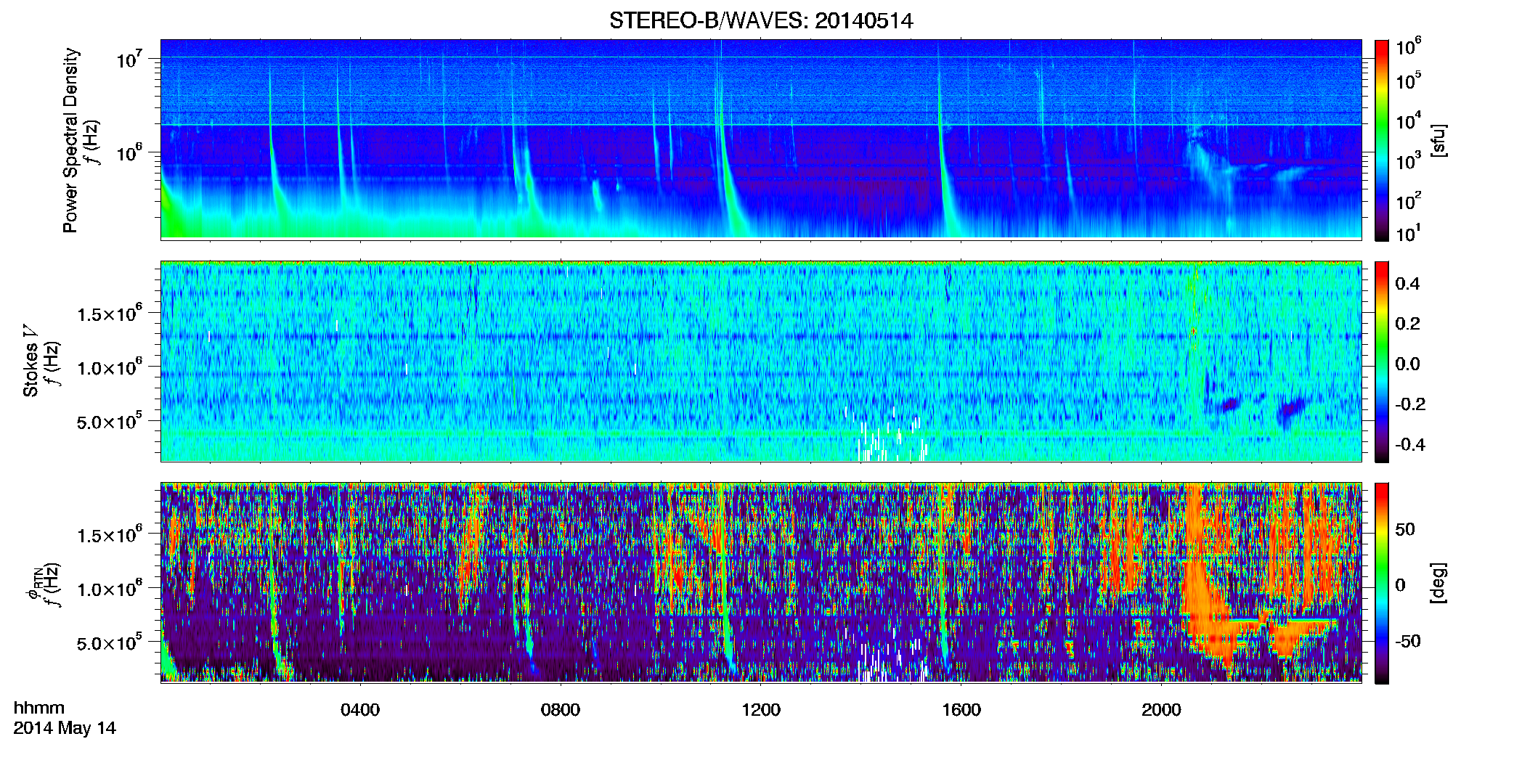
Task: Click the [sfu] unit label
Action: (x=1438, y=140)
